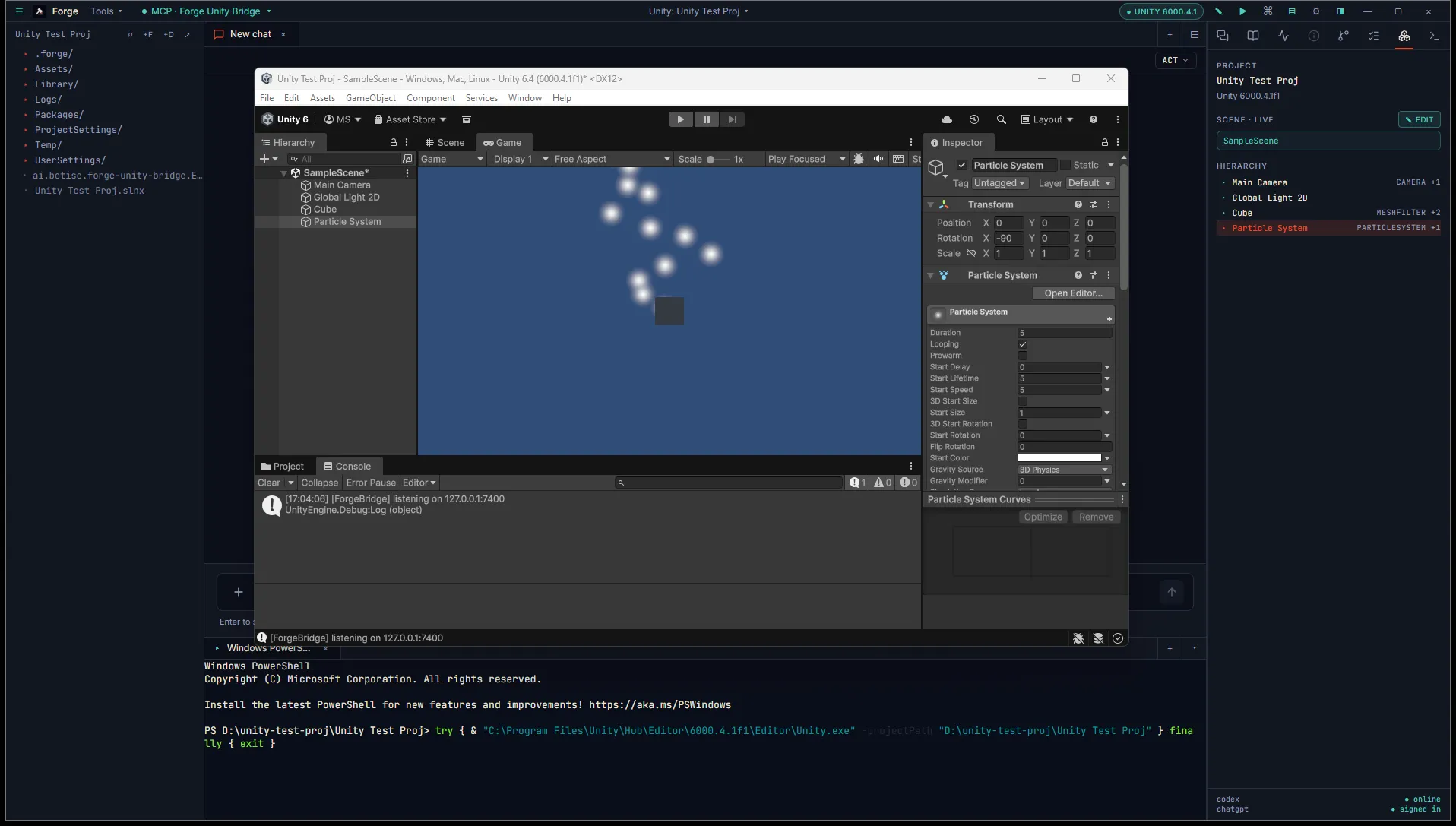Toggle the Looping checkbox
The image size is (1456, 826).
click(x=1023, y=344)
